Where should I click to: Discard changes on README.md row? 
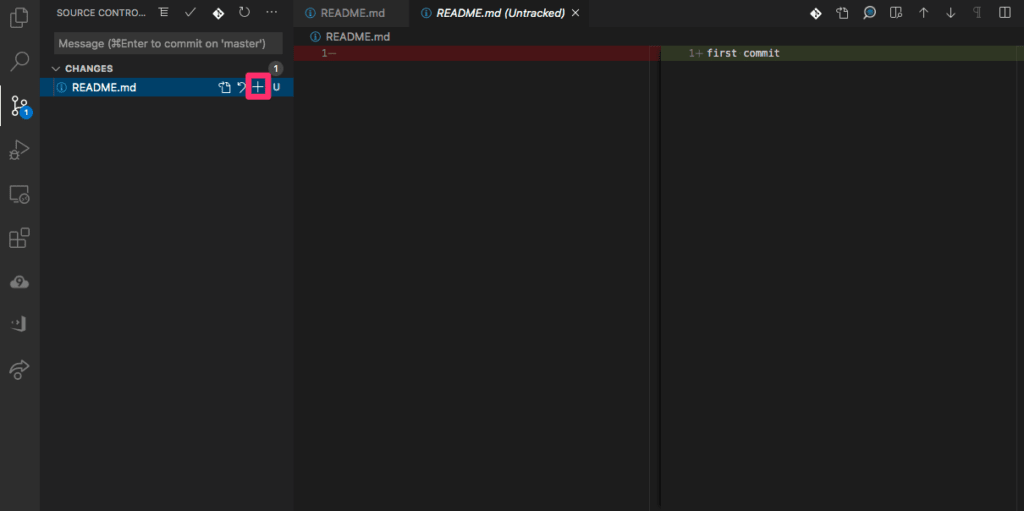(241, 88)
